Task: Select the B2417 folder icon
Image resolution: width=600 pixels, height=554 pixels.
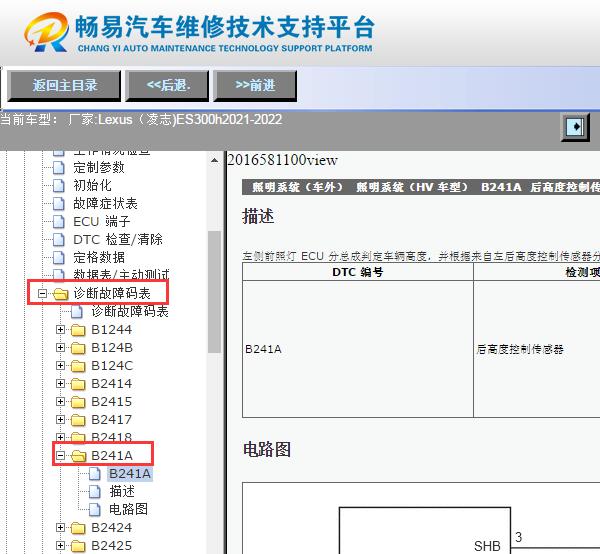Action: pyautogui.click(x=78, y=420)
